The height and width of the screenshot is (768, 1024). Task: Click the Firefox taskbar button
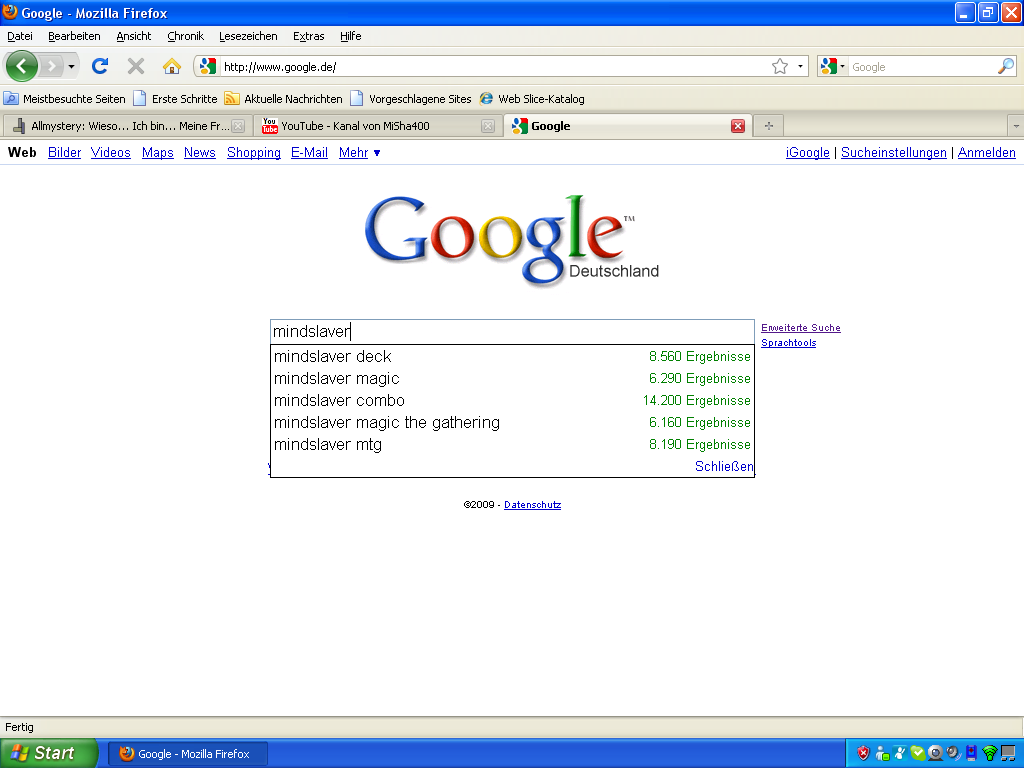click(187, 754)
